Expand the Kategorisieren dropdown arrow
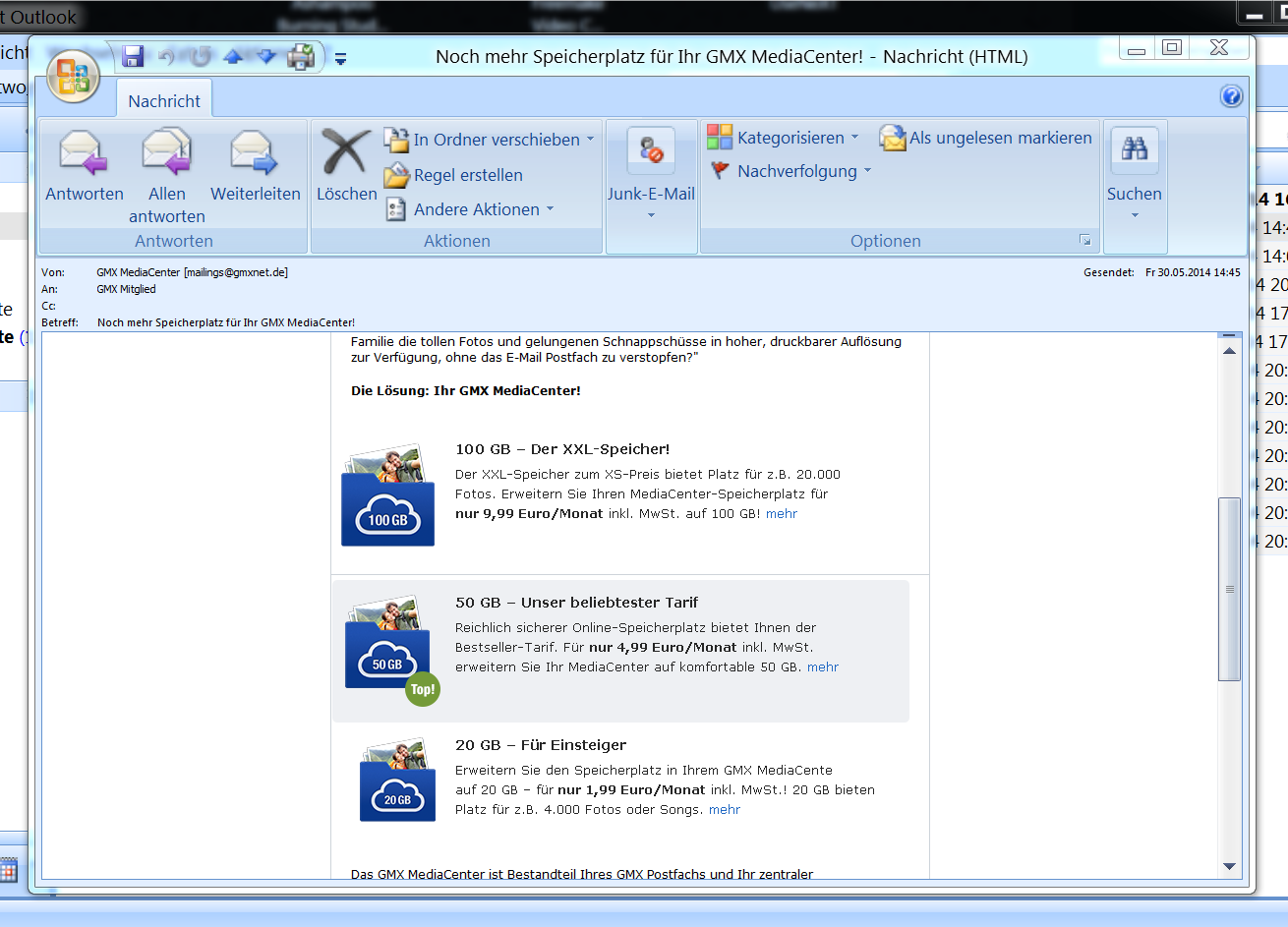1288x927 pixels. [854, 137]
